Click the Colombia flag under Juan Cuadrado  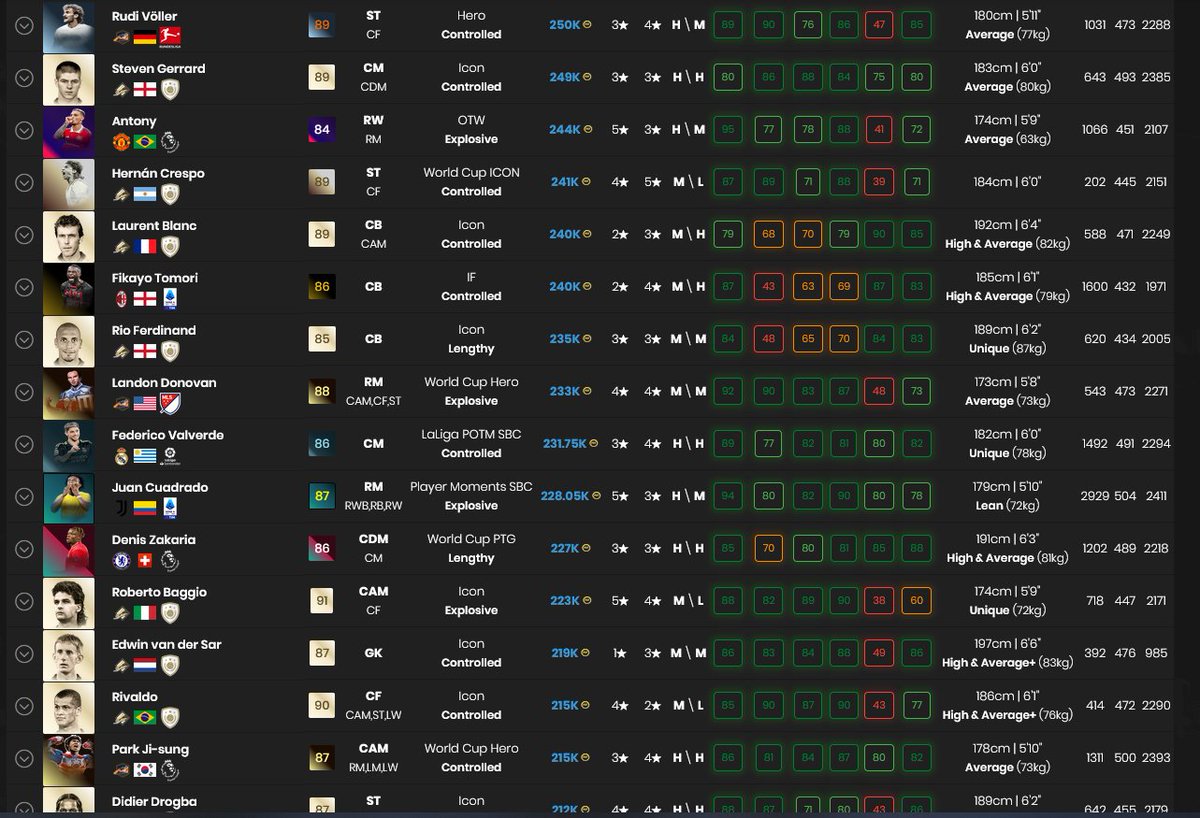pos(145,507)
